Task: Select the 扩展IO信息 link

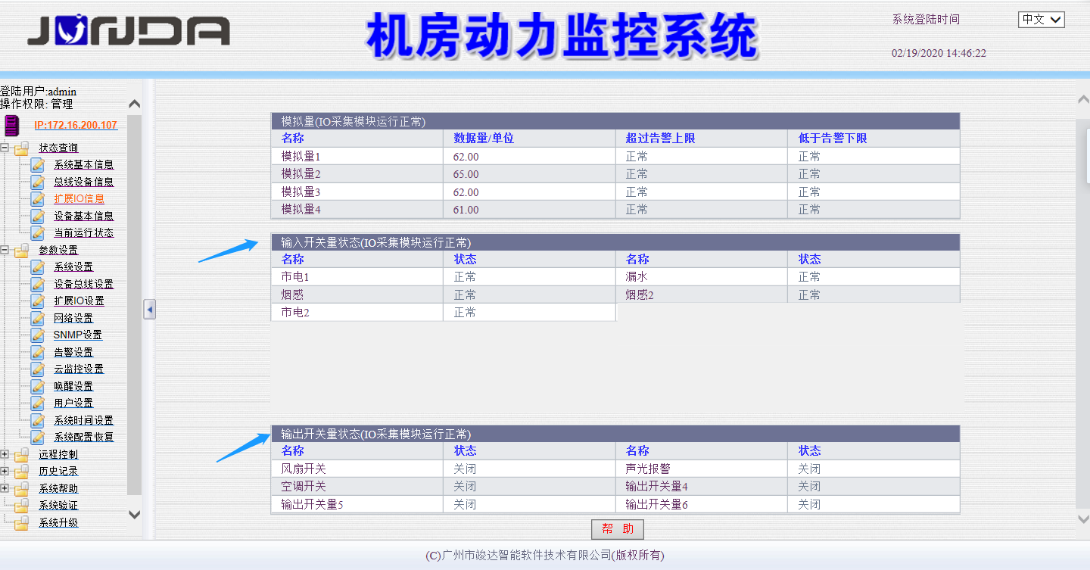Action: 79,199
